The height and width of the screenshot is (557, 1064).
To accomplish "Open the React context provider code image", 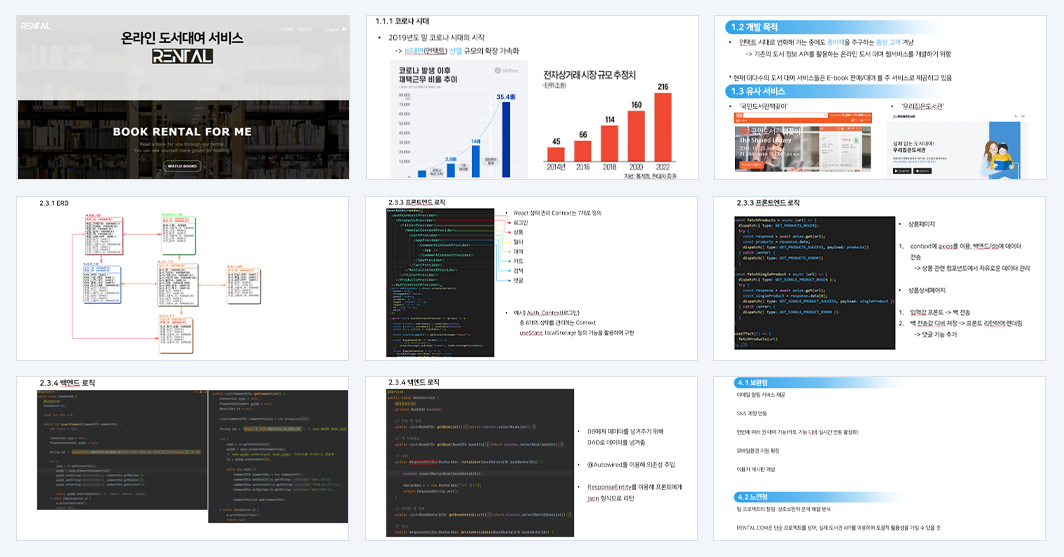I will click(440, 282).
